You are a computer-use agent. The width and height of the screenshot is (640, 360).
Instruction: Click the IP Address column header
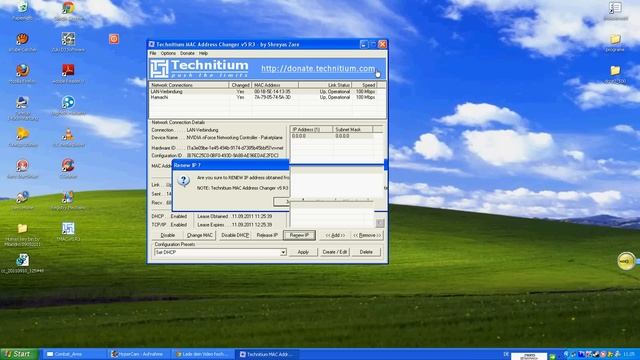pos(311,129)
